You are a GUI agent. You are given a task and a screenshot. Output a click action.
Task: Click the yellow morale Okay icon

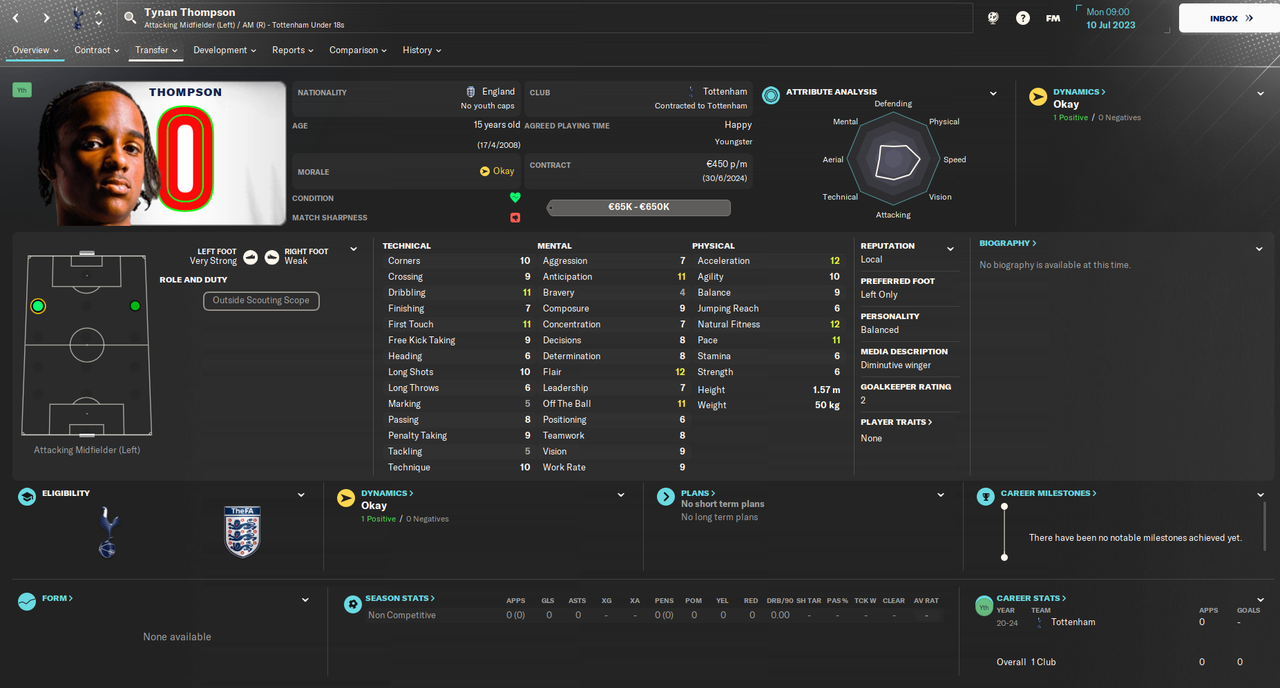[485, 171]
